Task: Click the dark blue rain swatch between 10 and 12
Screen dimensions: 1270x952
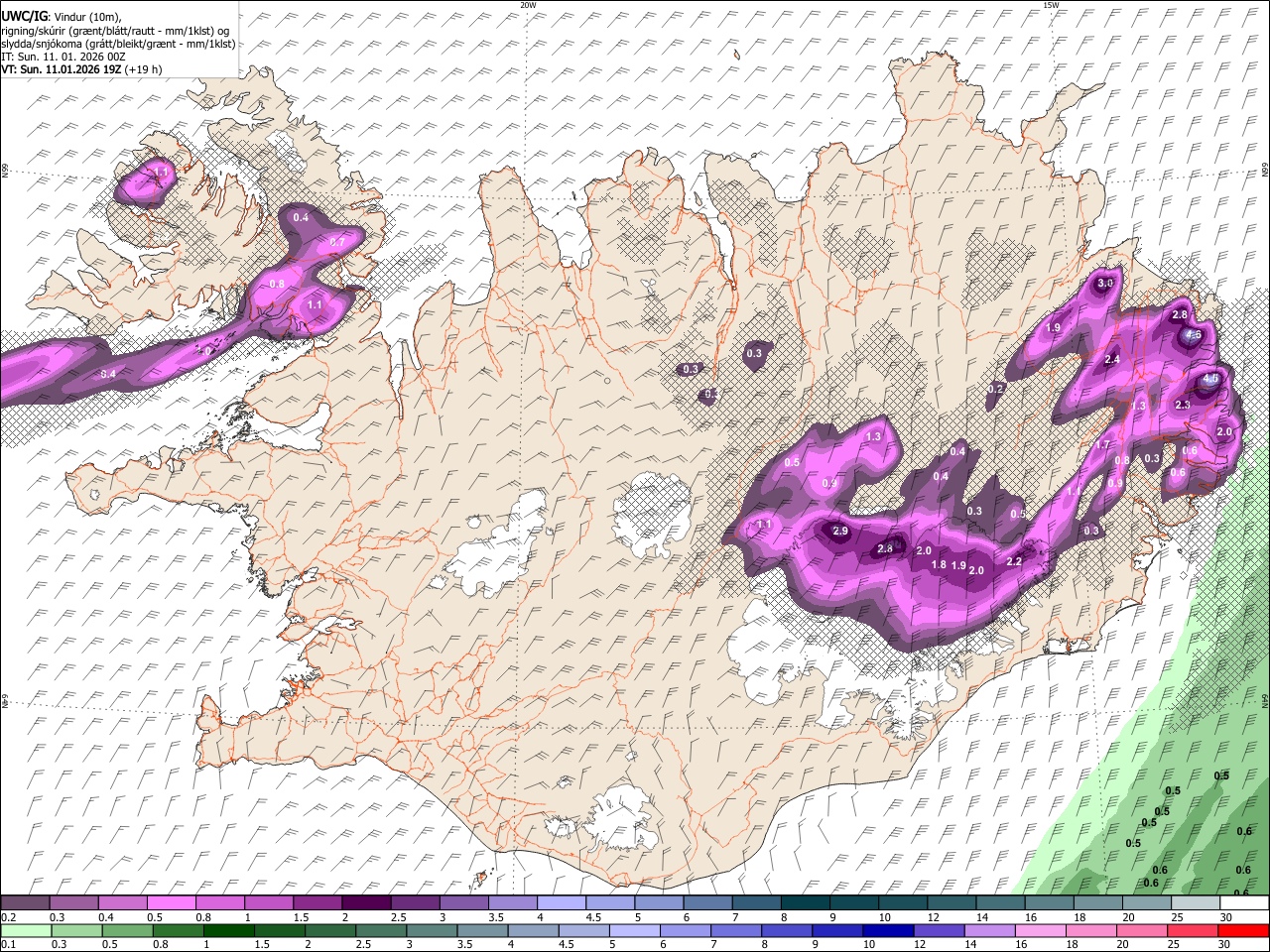Action: point(887,931)
